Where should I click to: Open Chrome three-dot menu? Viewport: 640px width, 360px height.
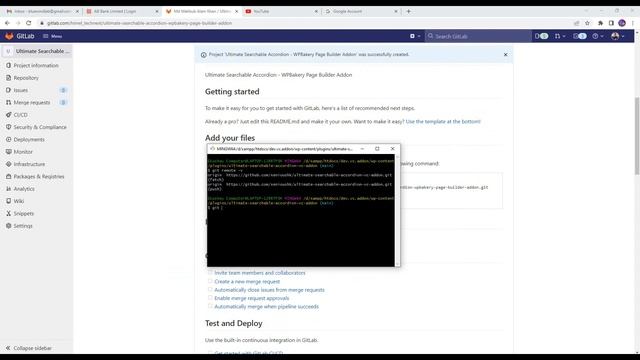pyautogui.click(x=633, y=23)
